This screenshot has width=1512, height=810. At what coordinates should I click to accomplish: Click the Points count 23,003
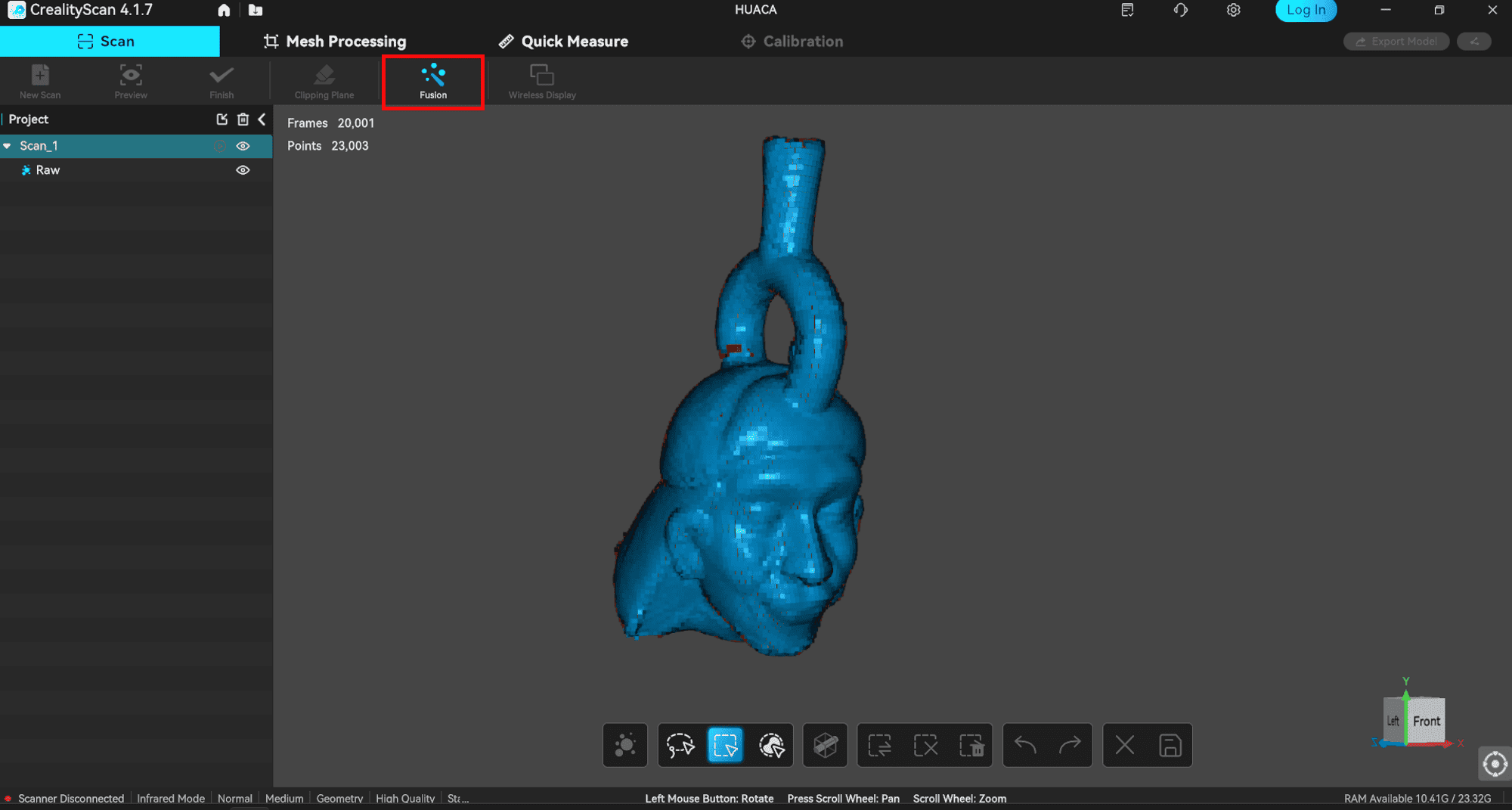click(x=350, y=146)
